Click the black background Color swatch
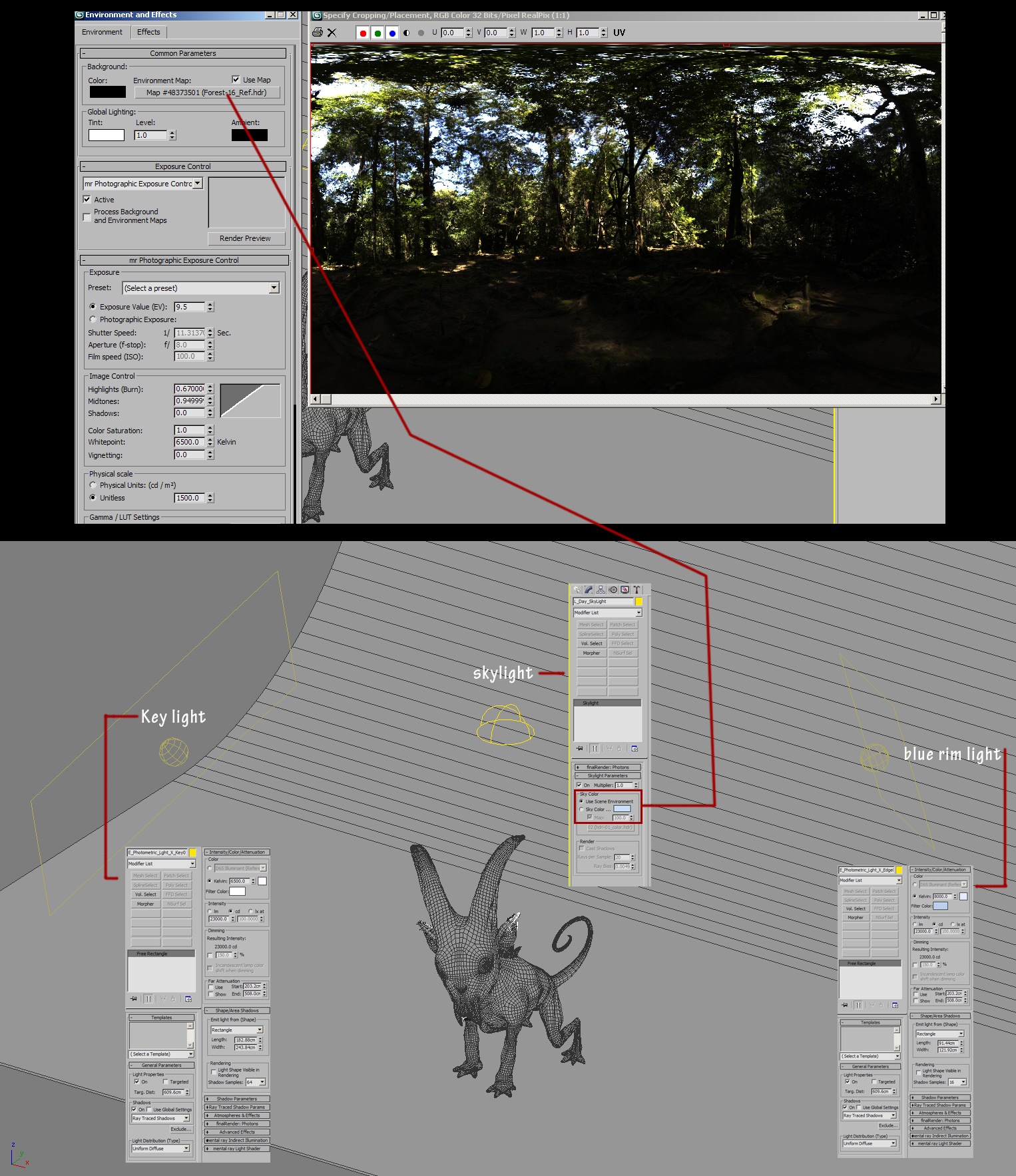Screen dimensions: 1016x1176 (x=107, y=92)
